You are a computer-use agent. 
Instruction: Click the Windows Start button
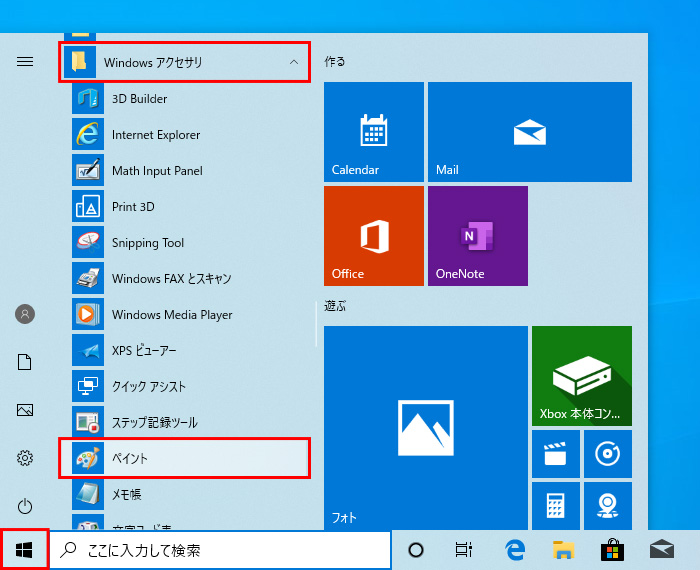coord(25,550)
